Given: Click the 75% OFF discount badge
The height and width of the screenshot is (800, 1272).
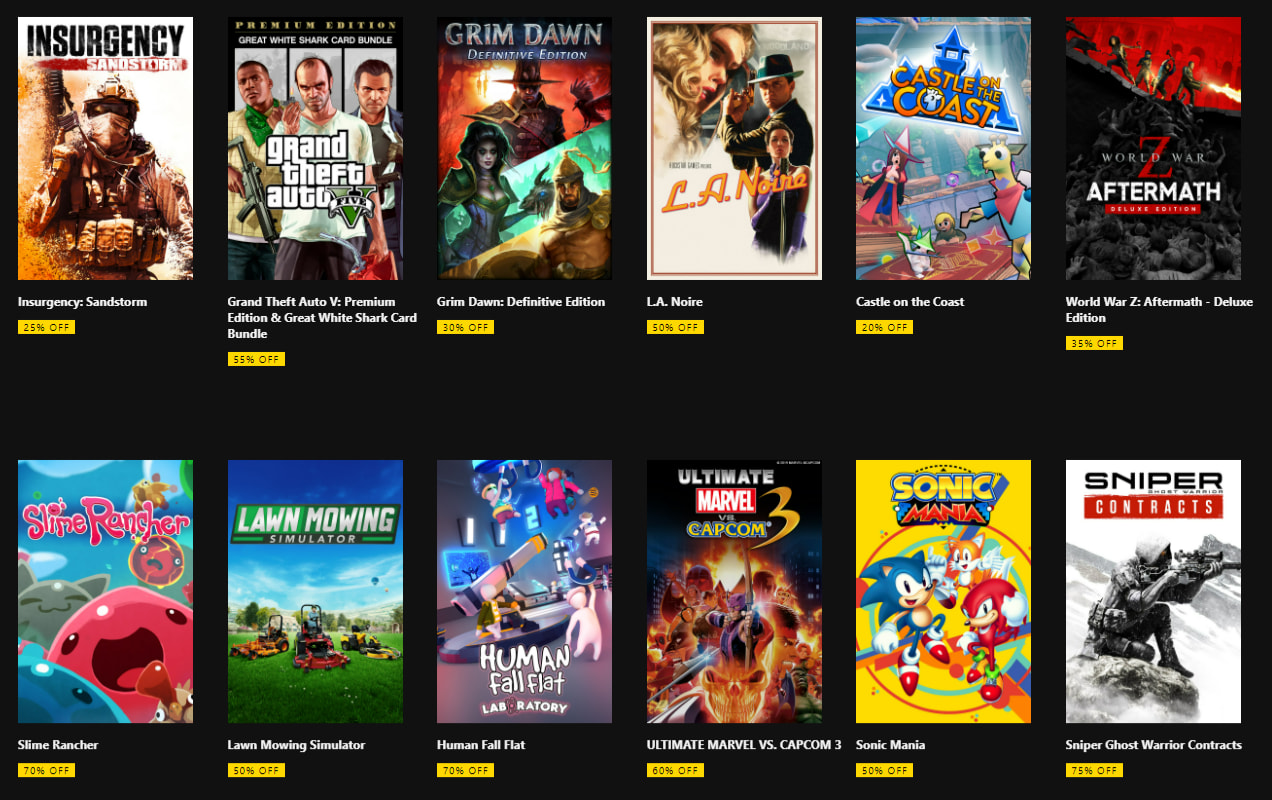Looking at the screenshot, I should [1094, 770].
